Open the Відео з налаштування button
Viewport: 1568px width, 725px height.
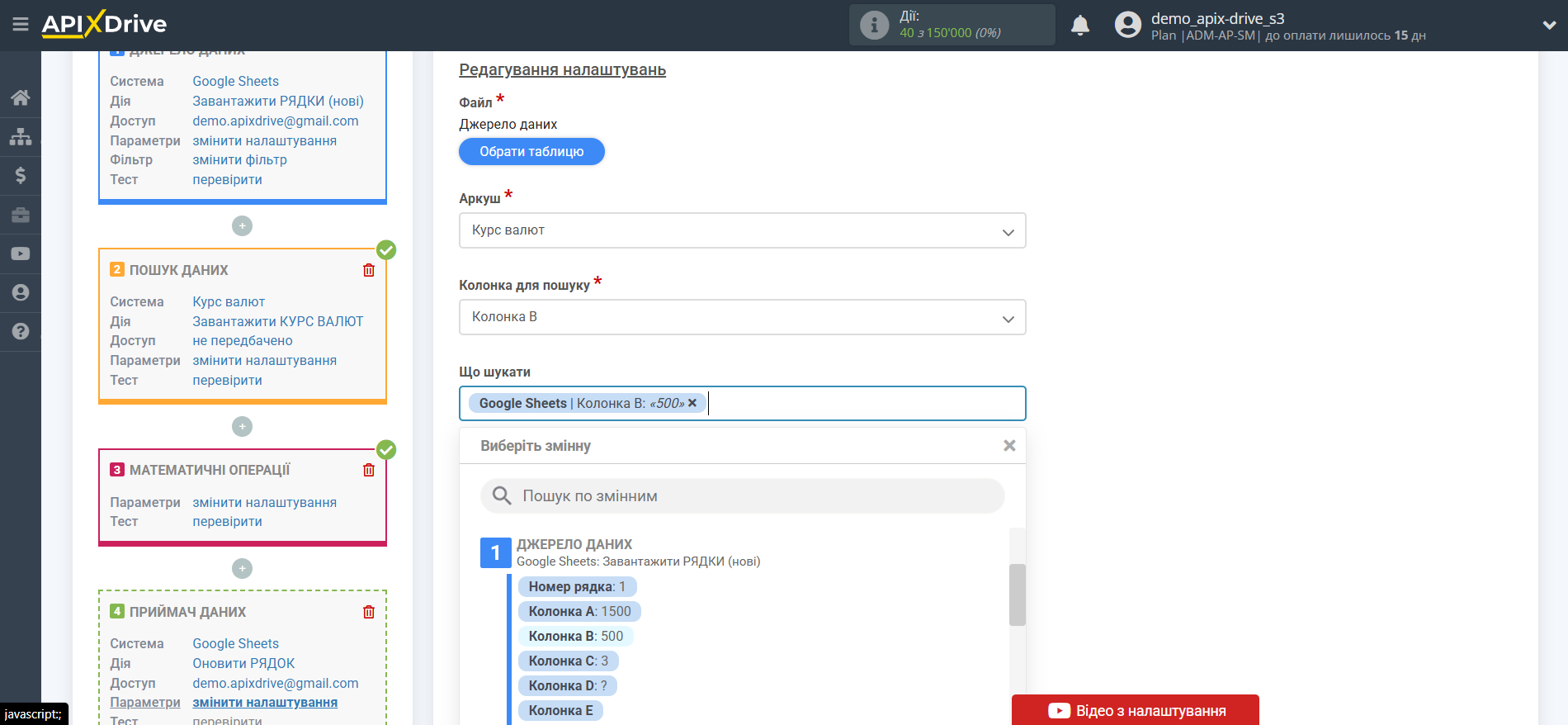[x=1136, y=710]
